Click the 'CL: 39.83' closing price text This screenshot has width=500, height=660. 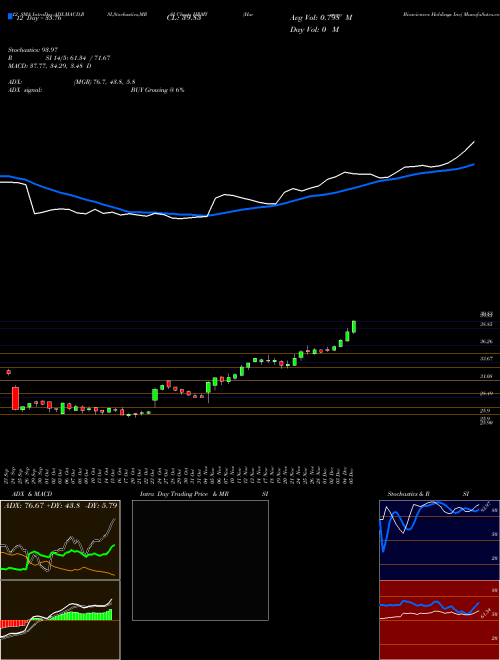(184, 18)
